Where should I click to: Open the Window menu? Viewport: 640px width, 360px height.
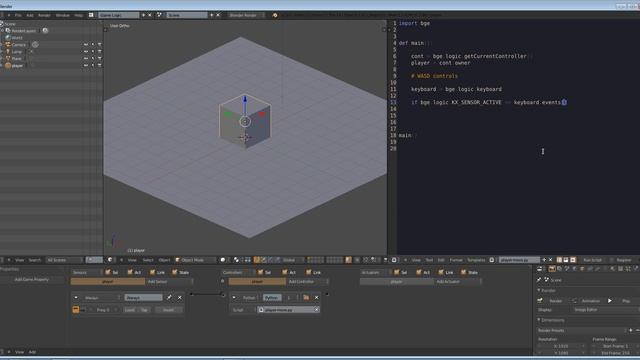(x=62, y=15)
